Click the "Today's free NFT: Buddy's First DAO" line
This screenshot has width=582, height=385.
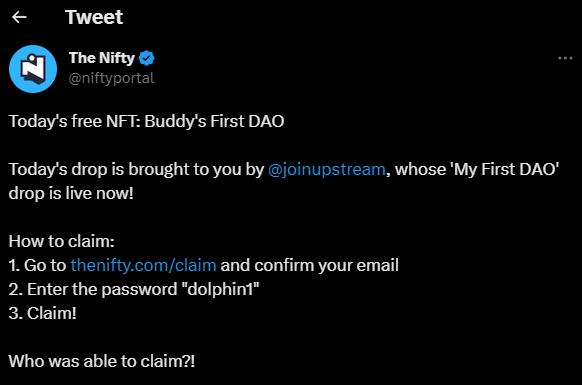(146, 121)
